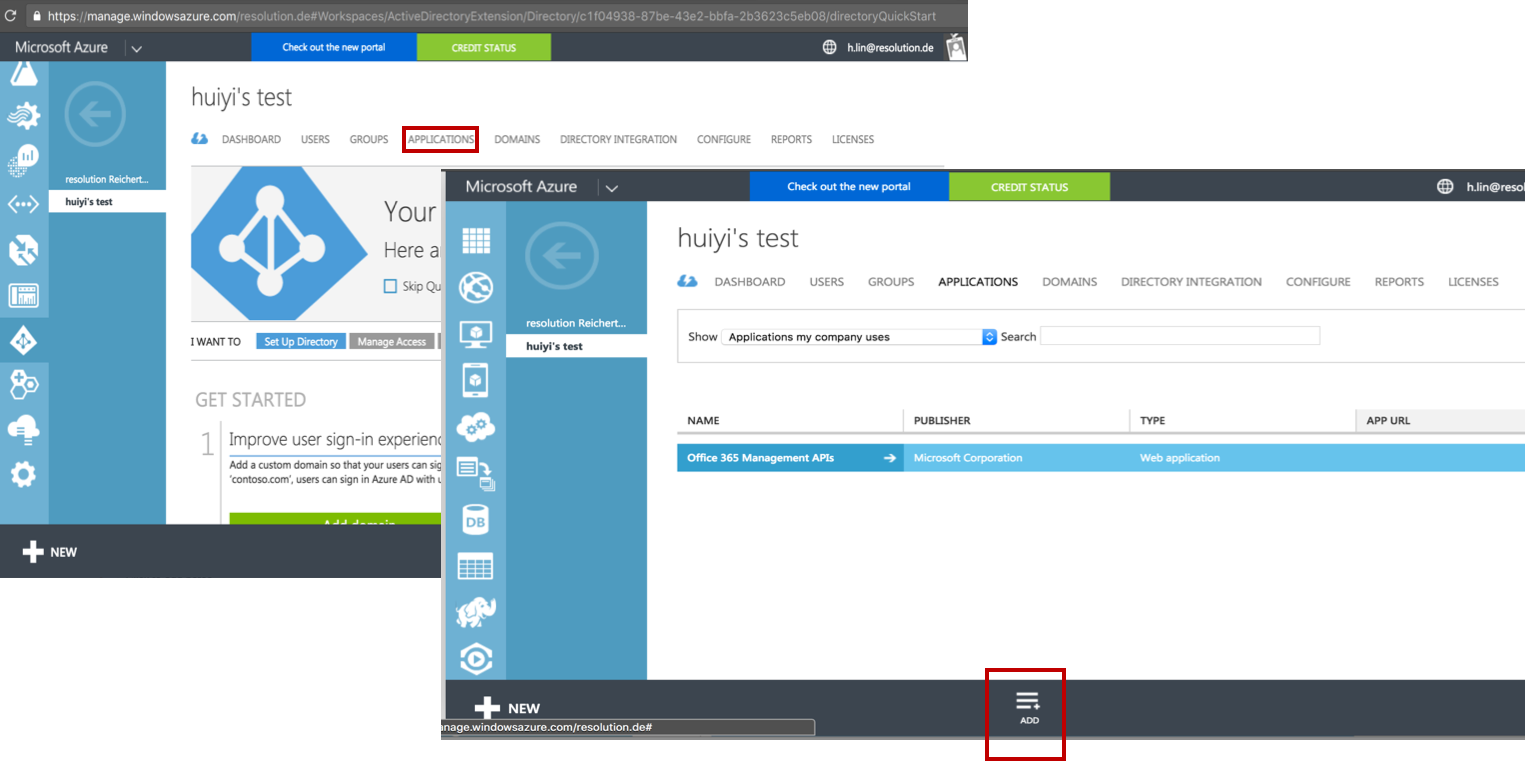Screen dimensions: 1525x761
Task: Open the Marketplace hexagons icon in back sidebar
Action: click(x=23, y=383)
